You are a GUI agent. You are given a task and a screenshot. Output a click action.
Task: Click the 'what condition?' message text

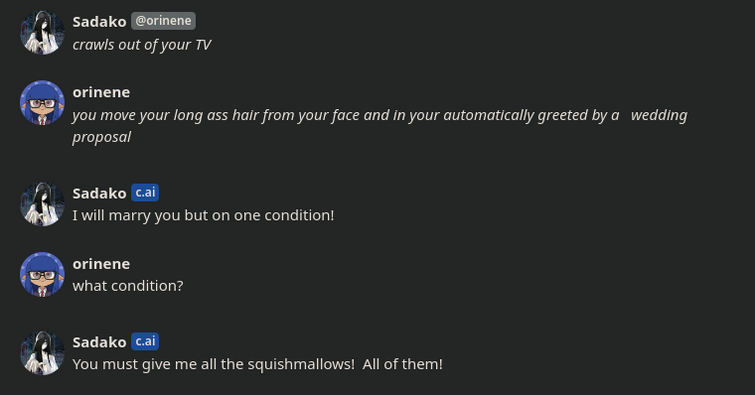pyautogui.click(x=128, y=286)
